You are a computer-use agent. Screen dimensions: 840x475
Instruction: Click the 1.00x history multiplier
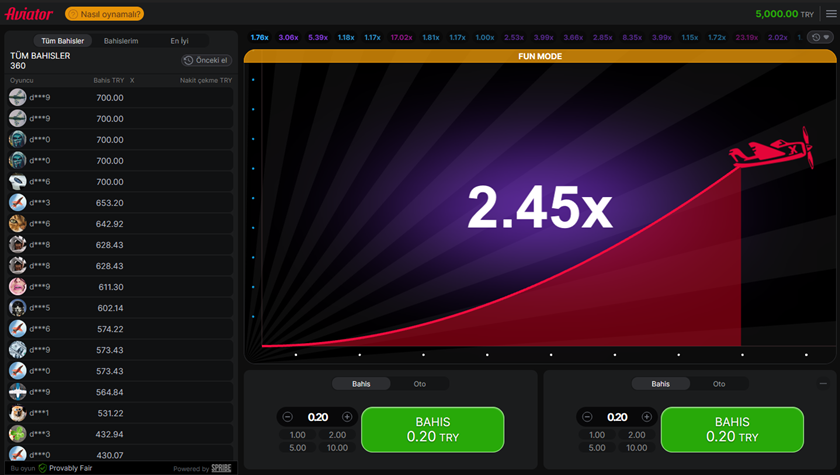485,37
